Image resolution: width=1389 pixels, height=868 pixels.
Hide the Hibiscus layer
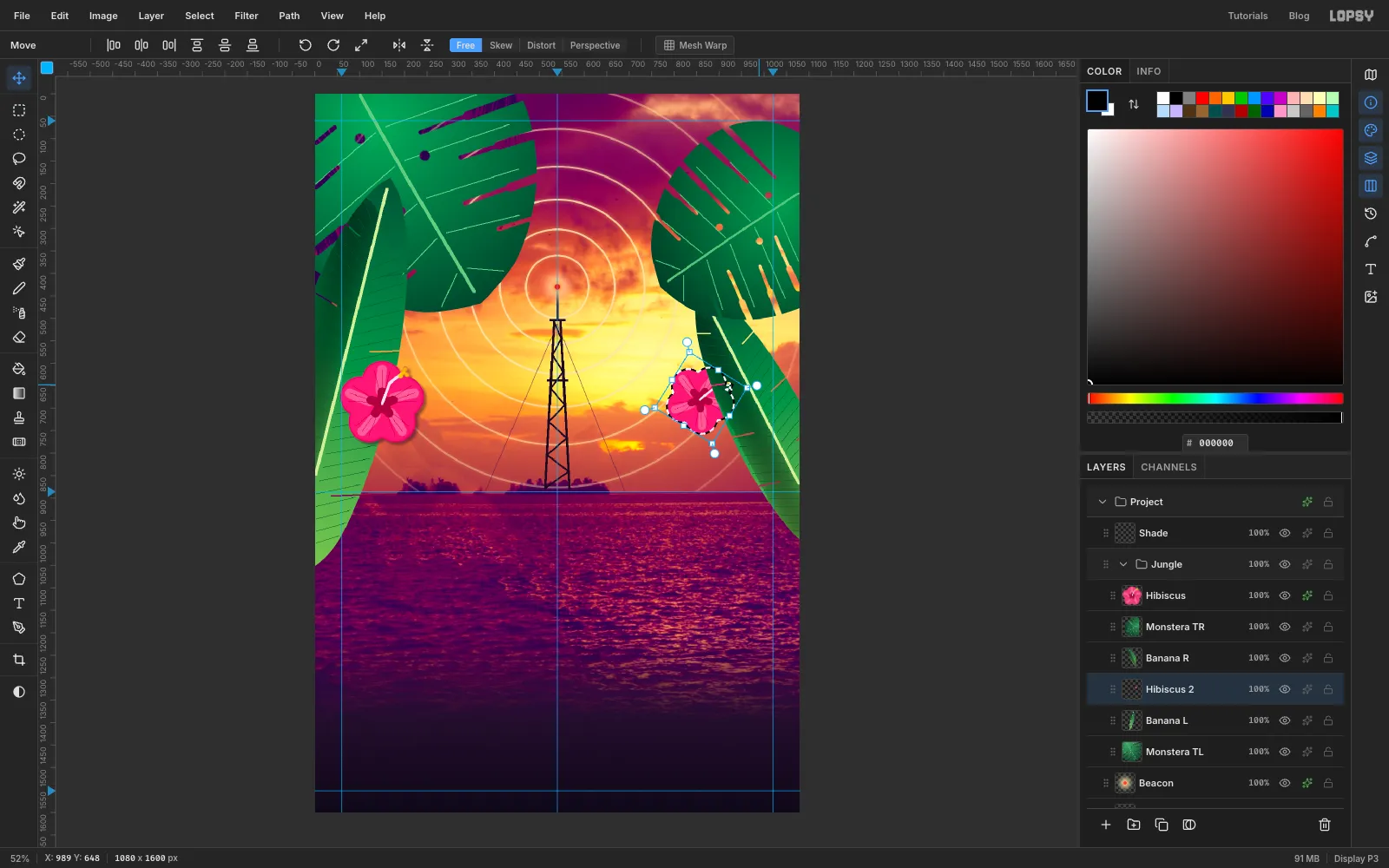pyautogui.click(x=1285, y=595)
